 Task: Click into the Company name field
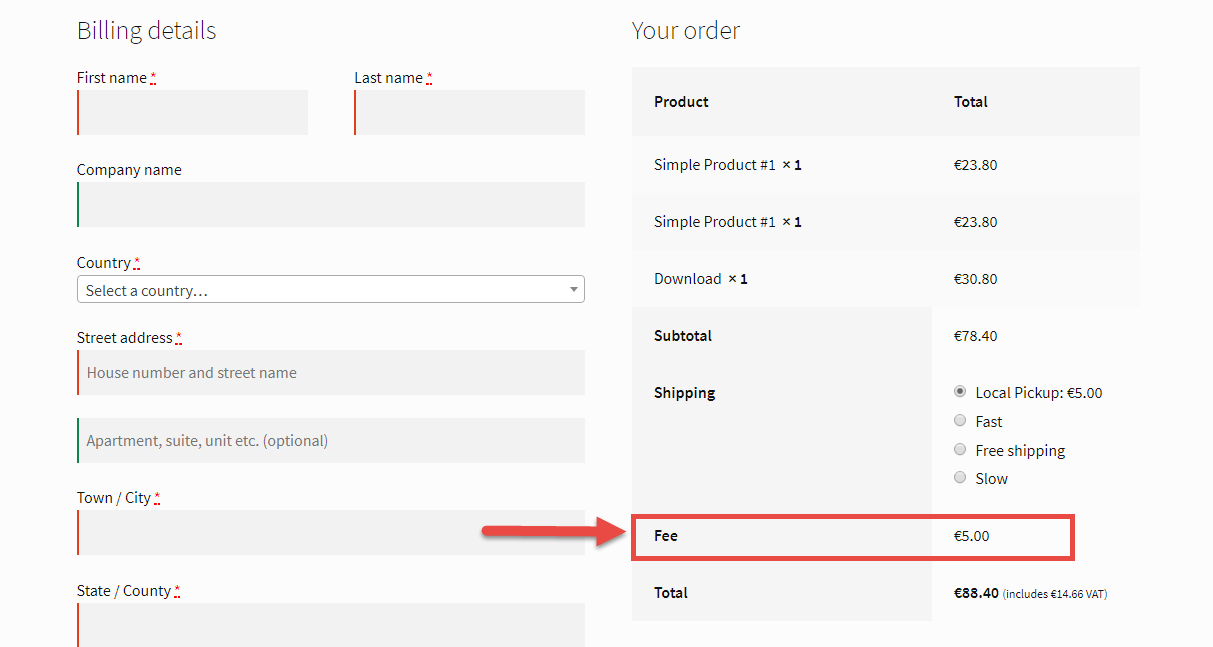tap(331, 205)
